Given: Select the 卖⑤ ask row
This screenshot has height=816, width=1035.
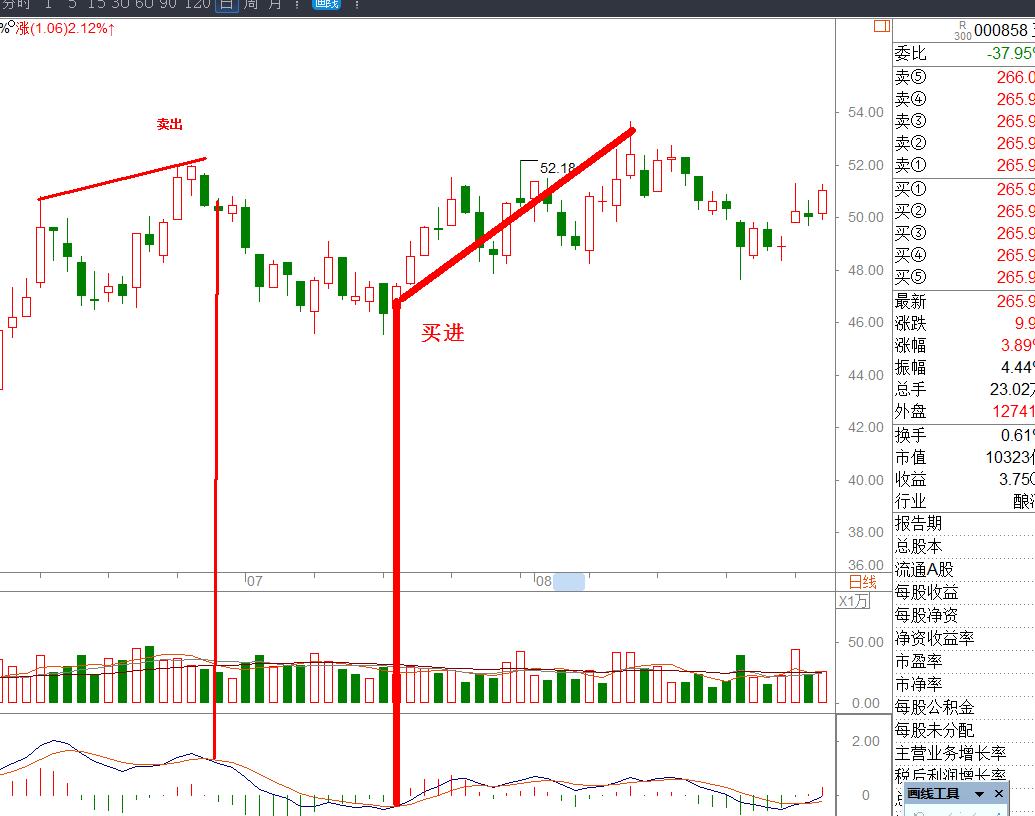Looking at the screenshot, I should 964,77.
